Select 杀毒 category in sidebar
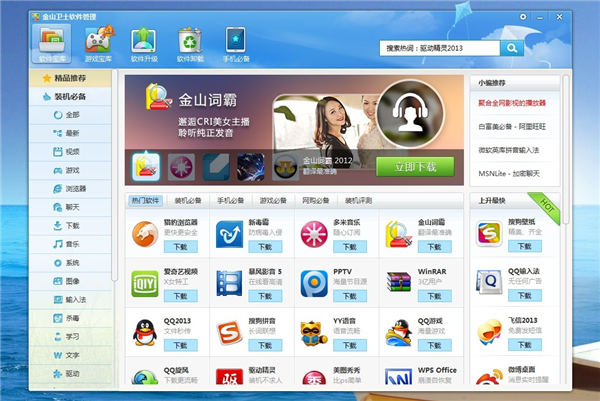This screenshot has height=401, width=600. [72, 318]
